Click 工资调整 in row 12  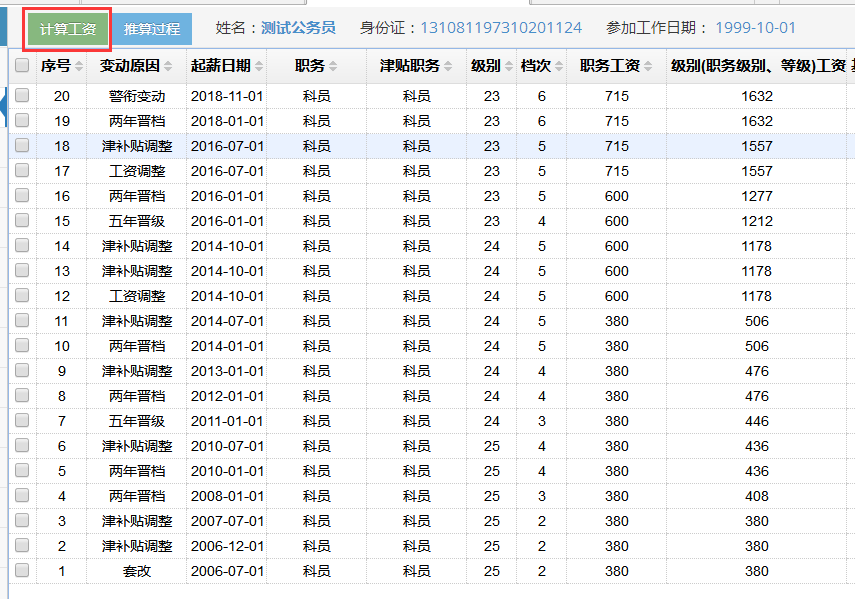[137, 296]
